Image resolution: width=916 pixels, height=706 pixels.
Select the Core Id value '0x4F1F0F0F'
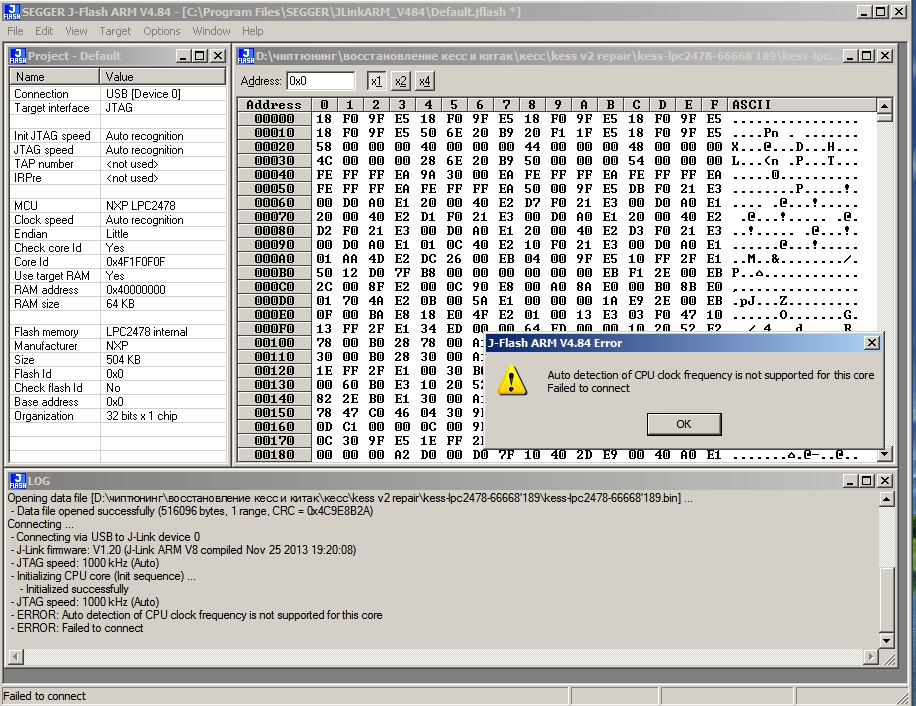point(136,262)
